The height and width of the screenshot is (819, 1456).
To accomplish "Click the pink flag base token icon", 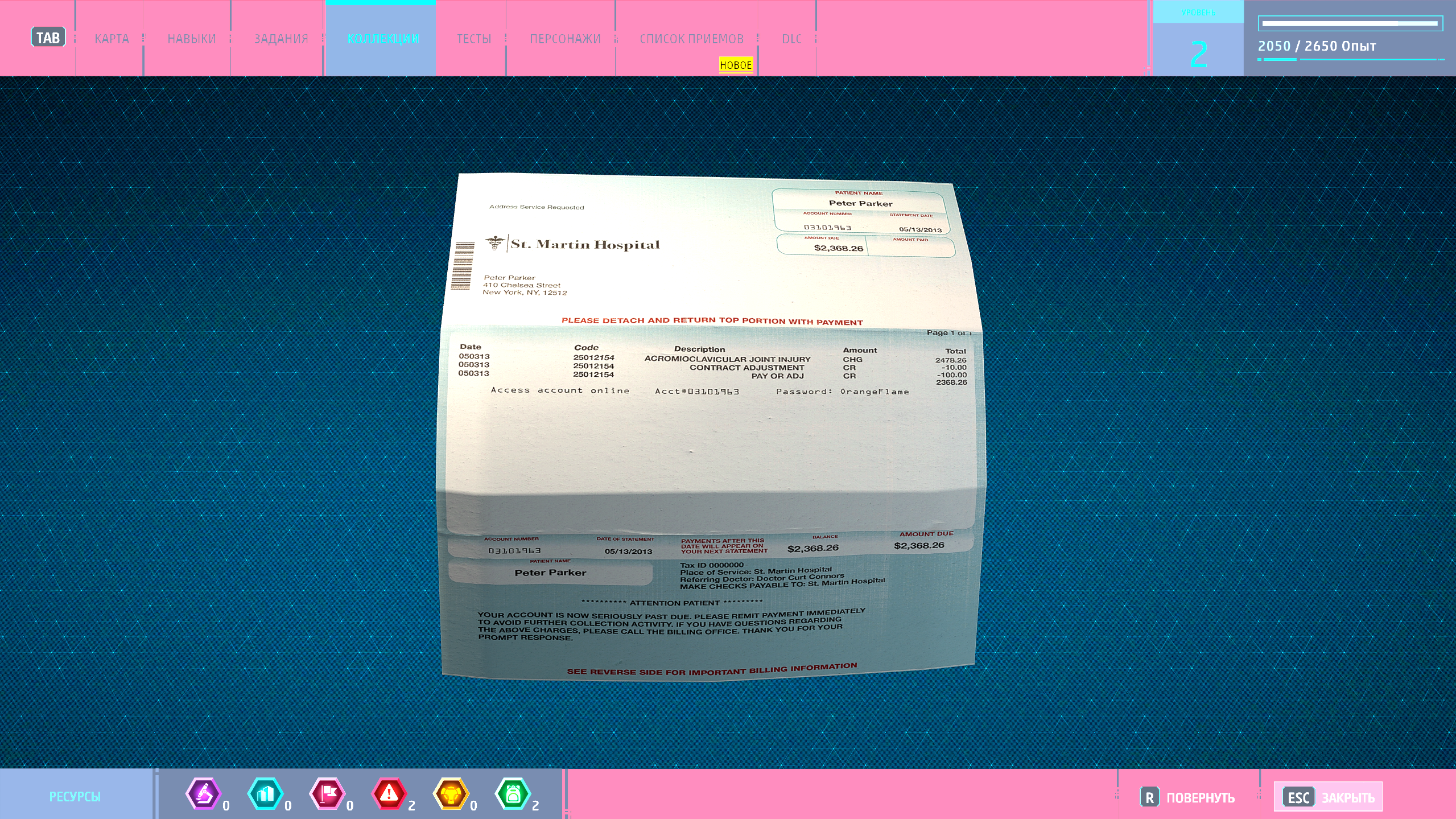I will tap(327, 793).
